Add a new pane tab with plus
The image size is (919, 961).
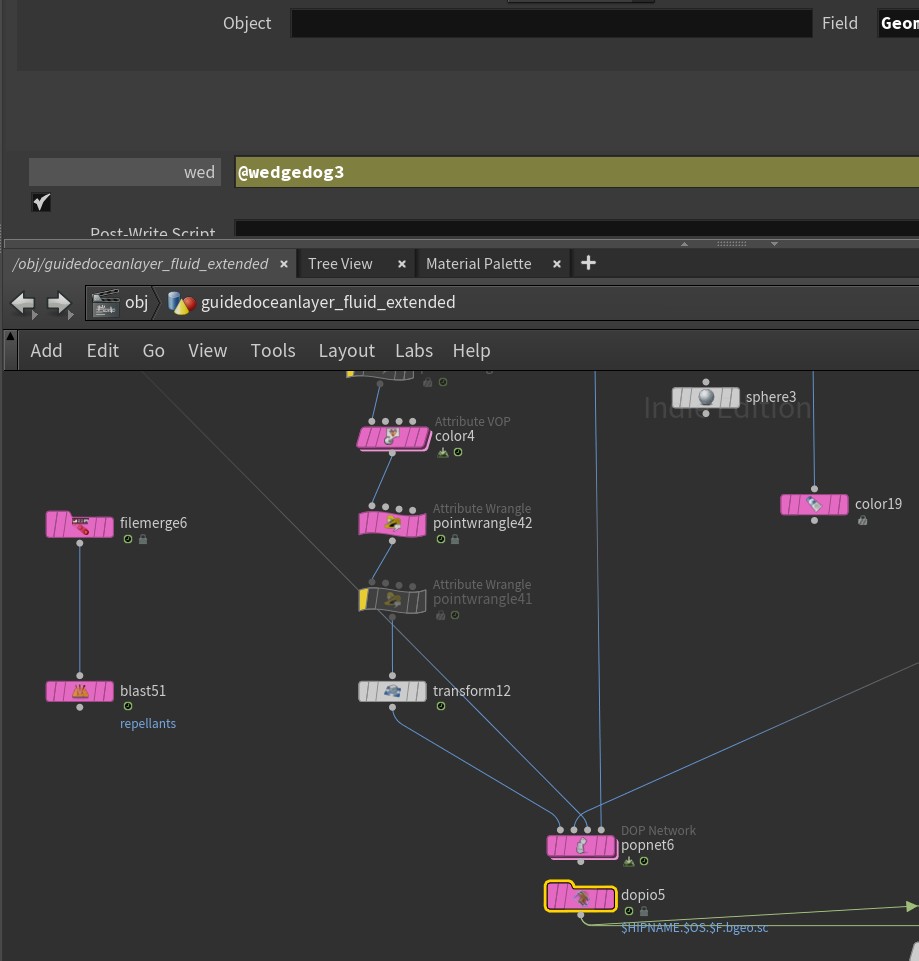point(589,264)
